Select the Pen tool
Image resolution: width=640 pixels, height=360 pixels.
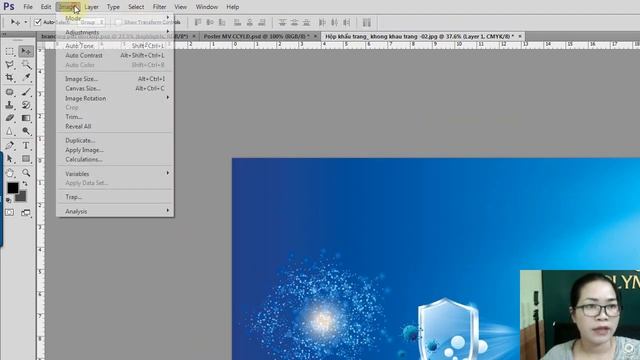coord(10,145)
